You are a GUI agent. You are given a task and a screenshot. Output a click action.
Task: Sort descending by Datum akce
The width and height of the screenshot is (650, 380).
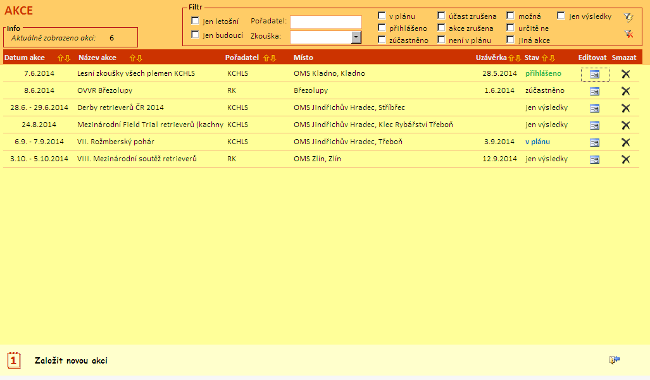67,58
